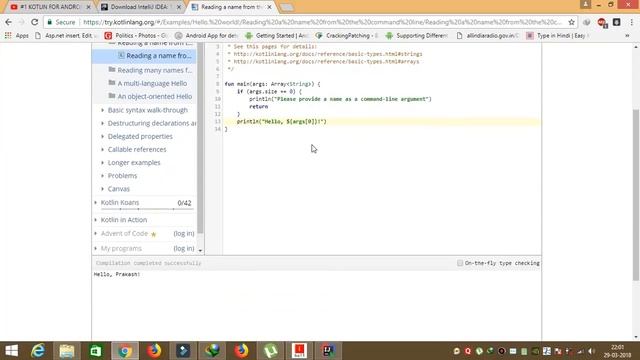Open Type in Hindi bookmark
Image resolution: width=640 pixels, height=360 pixels.
(x=557, y=36)
